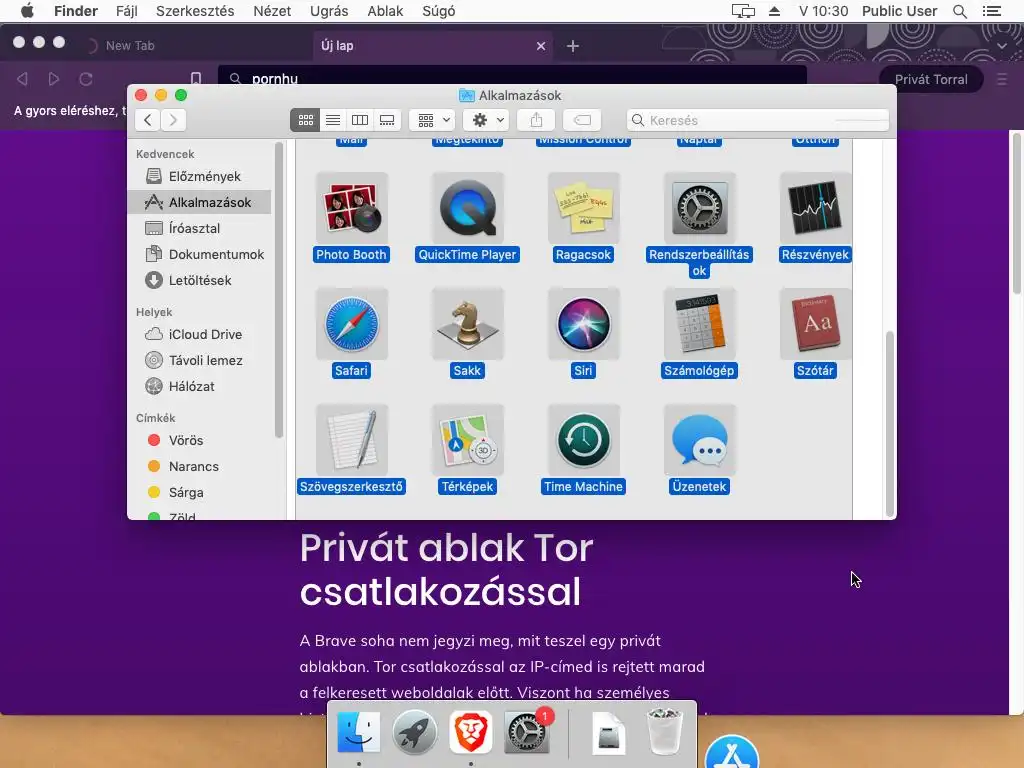Open the Photo Booth application icon

351,208
